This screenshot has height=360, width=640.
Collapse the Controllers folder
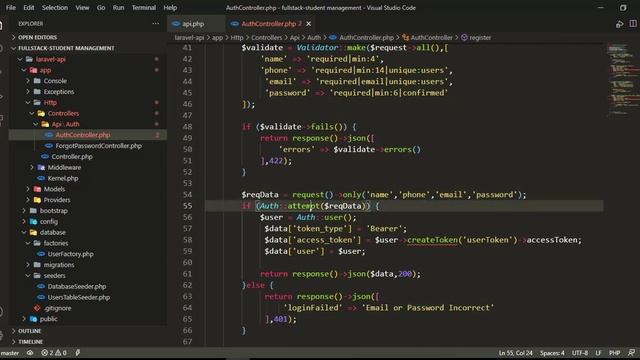coord(63,113)
